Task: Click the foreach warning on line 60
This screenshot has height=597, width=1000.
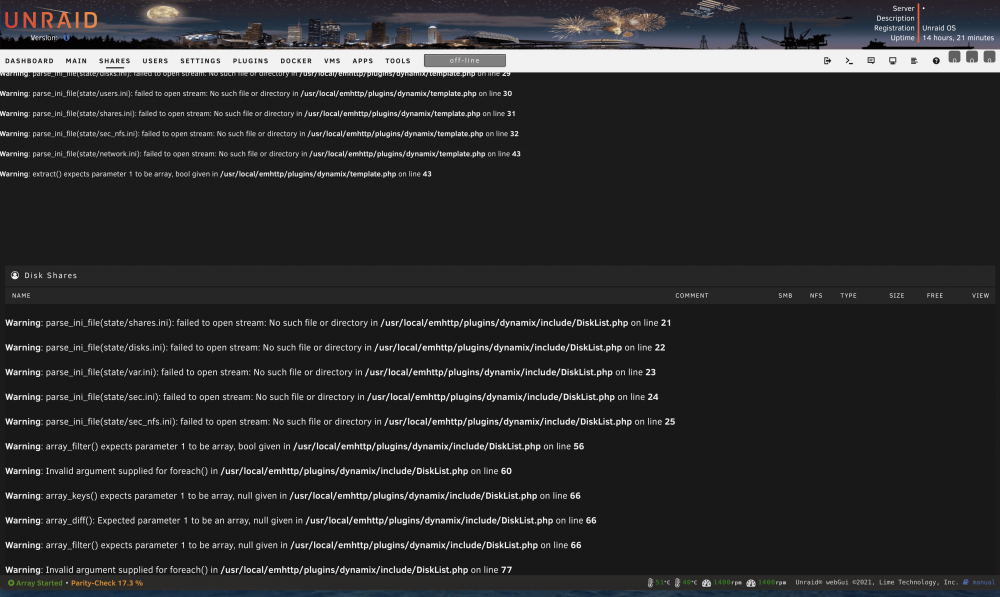Action: point(258,471)
